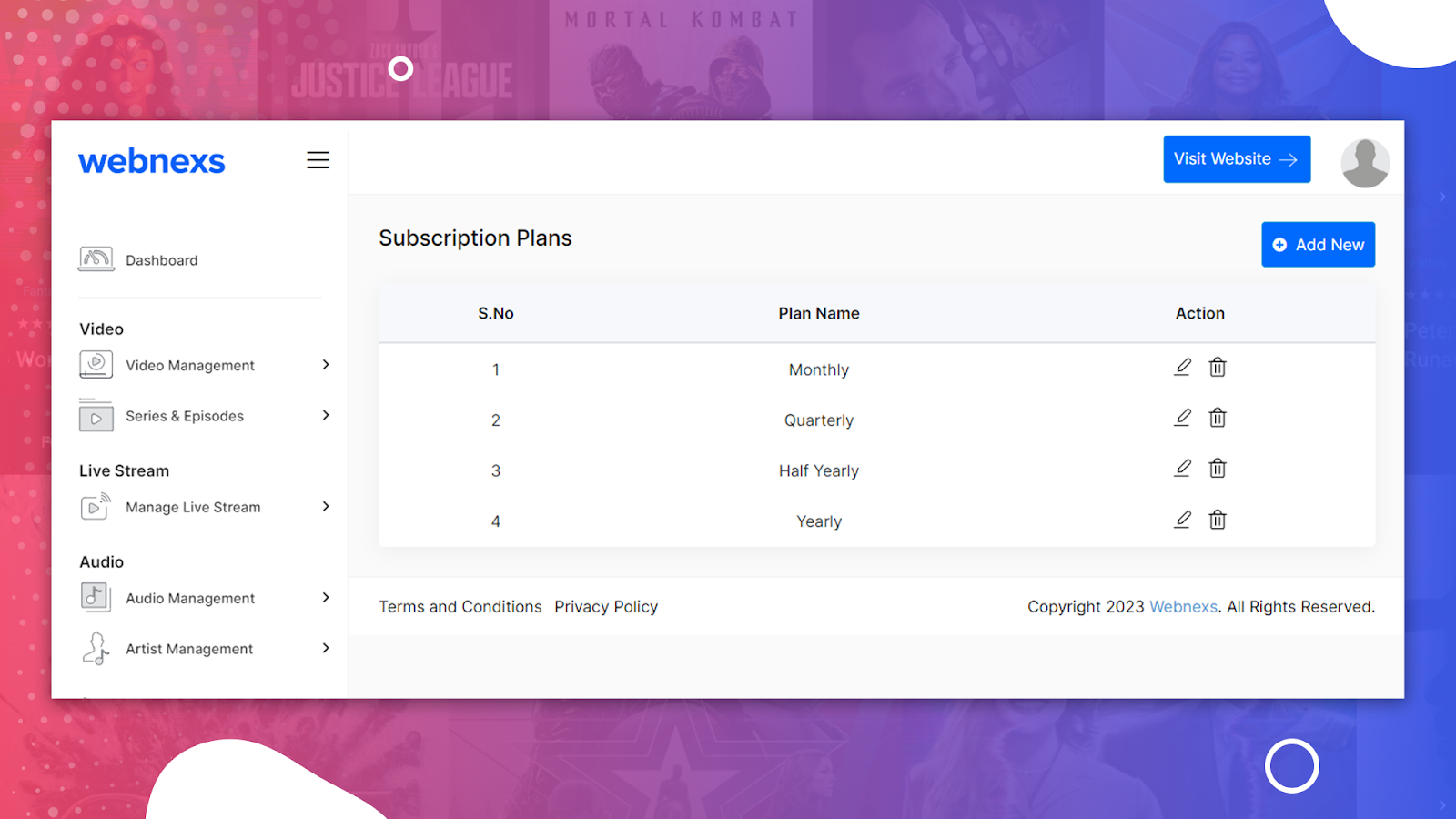Select Video Management in the sidebar
The height and width of the screenshot is (819, 1456).
tap(190, 365)
